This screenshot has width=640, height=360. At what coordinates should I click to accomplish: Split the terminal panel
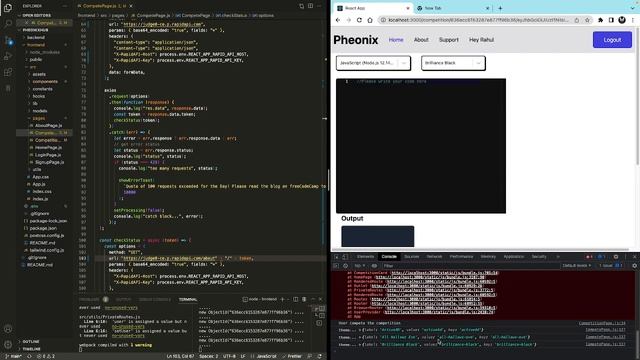coord(296,299)
